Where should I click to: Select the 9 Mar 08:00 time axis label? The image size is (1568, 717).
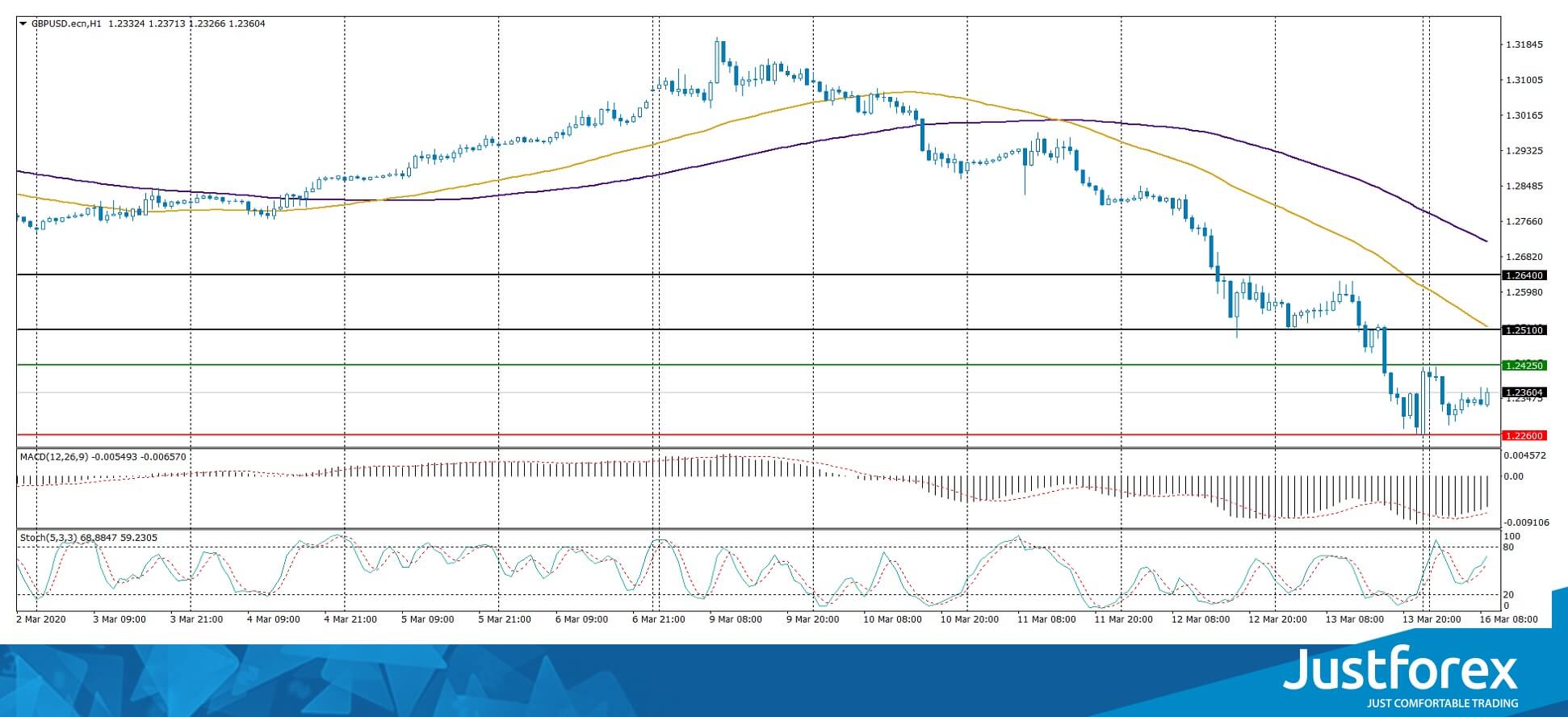[736, 620]
